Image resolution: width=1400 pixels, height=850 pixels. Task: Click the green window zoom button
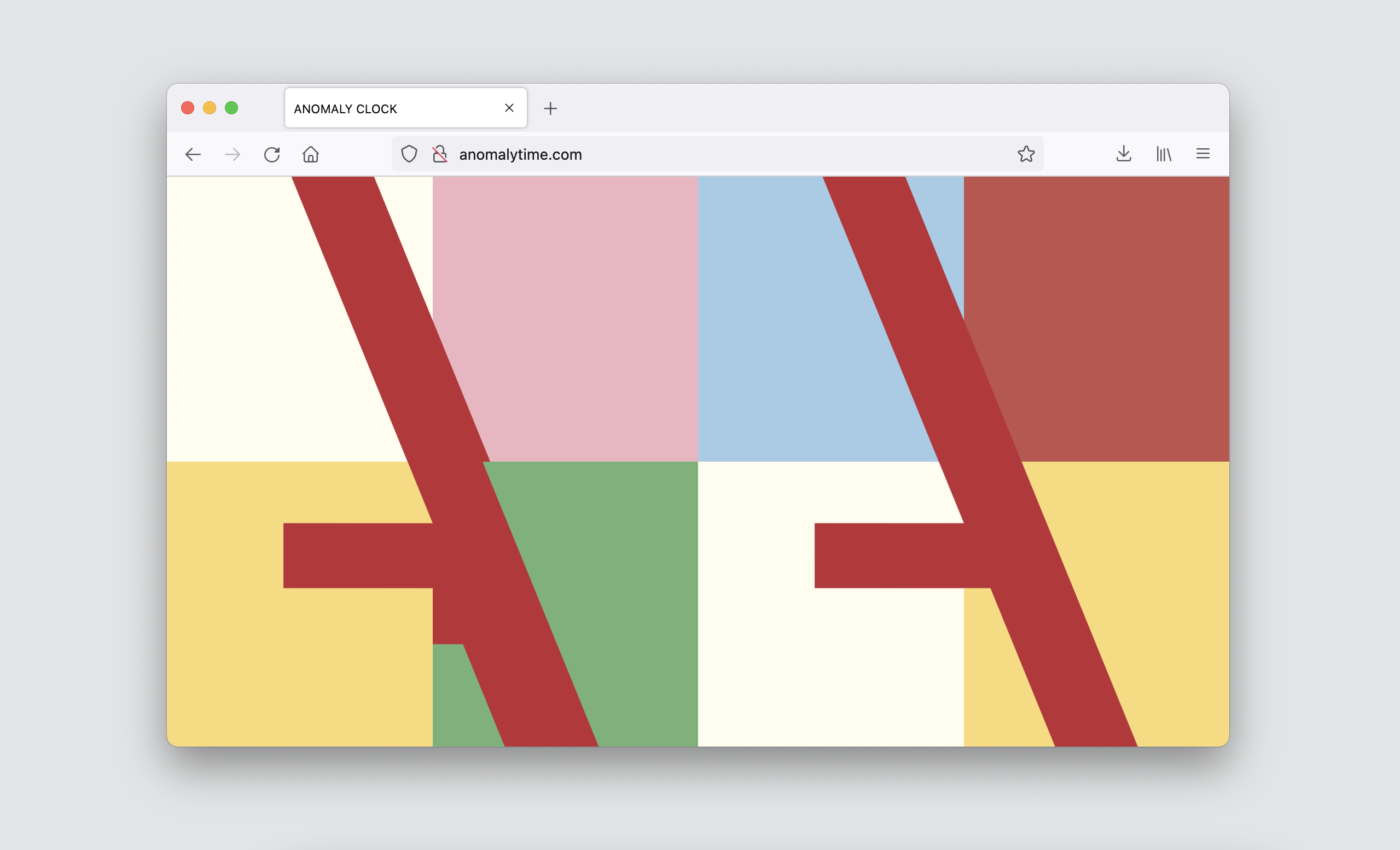231,108
